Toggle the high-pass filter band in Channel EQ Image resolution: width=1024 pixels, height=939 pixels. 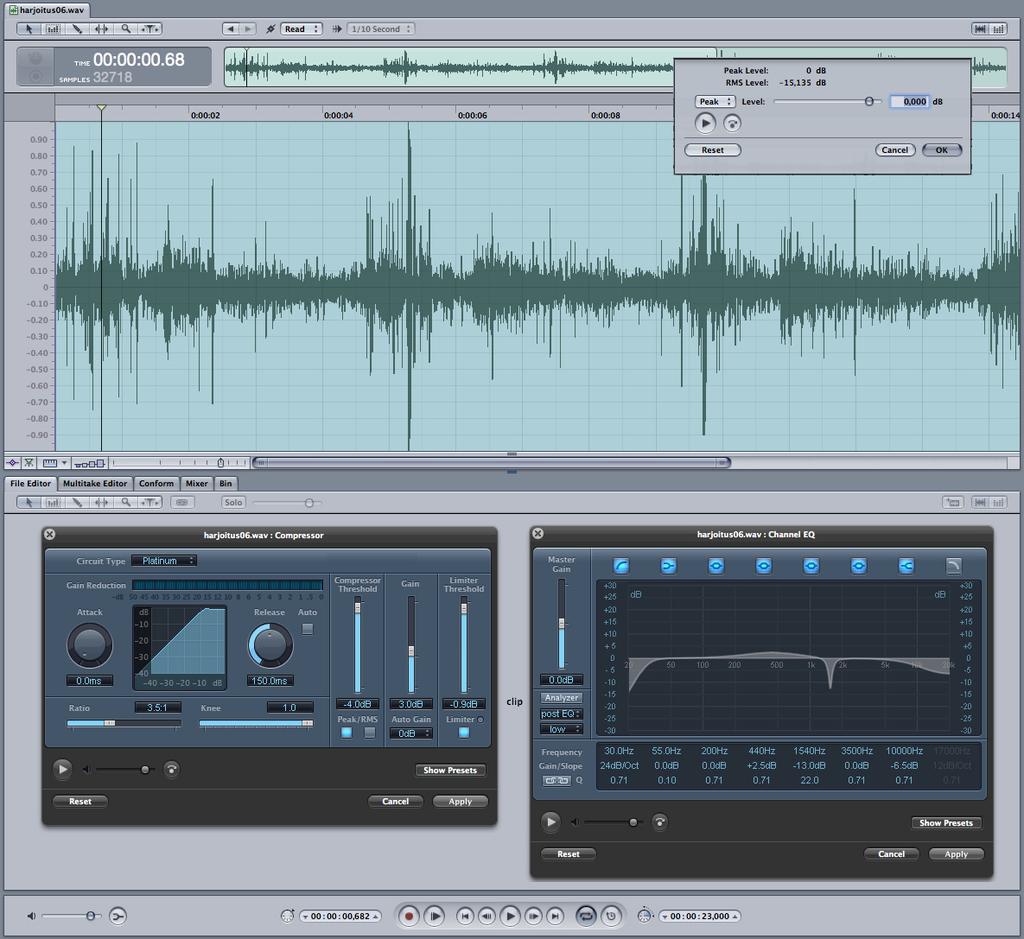[621, 565]
